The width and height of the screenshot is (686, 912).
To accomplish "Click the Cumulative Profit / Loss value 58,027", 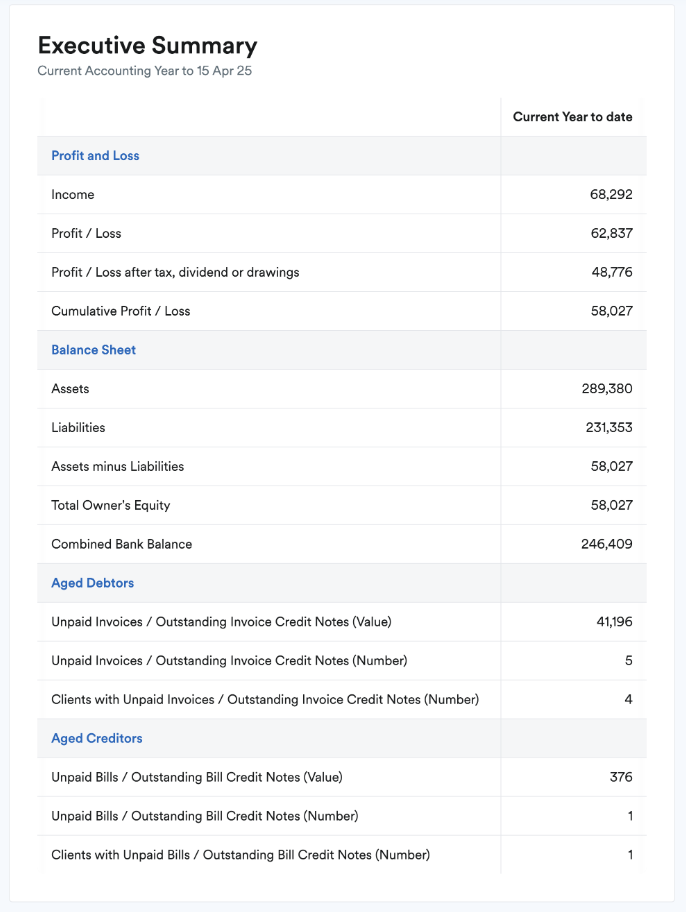I will click(x=612, y=311).
